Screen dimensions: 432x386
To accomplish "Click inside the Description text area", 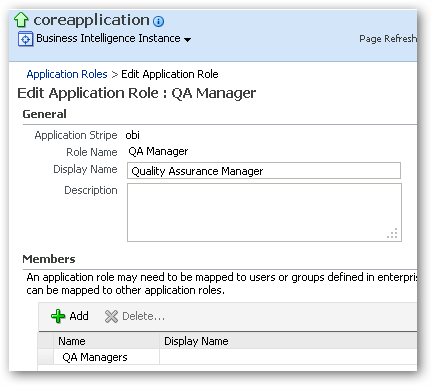I will tap(264, 212).
